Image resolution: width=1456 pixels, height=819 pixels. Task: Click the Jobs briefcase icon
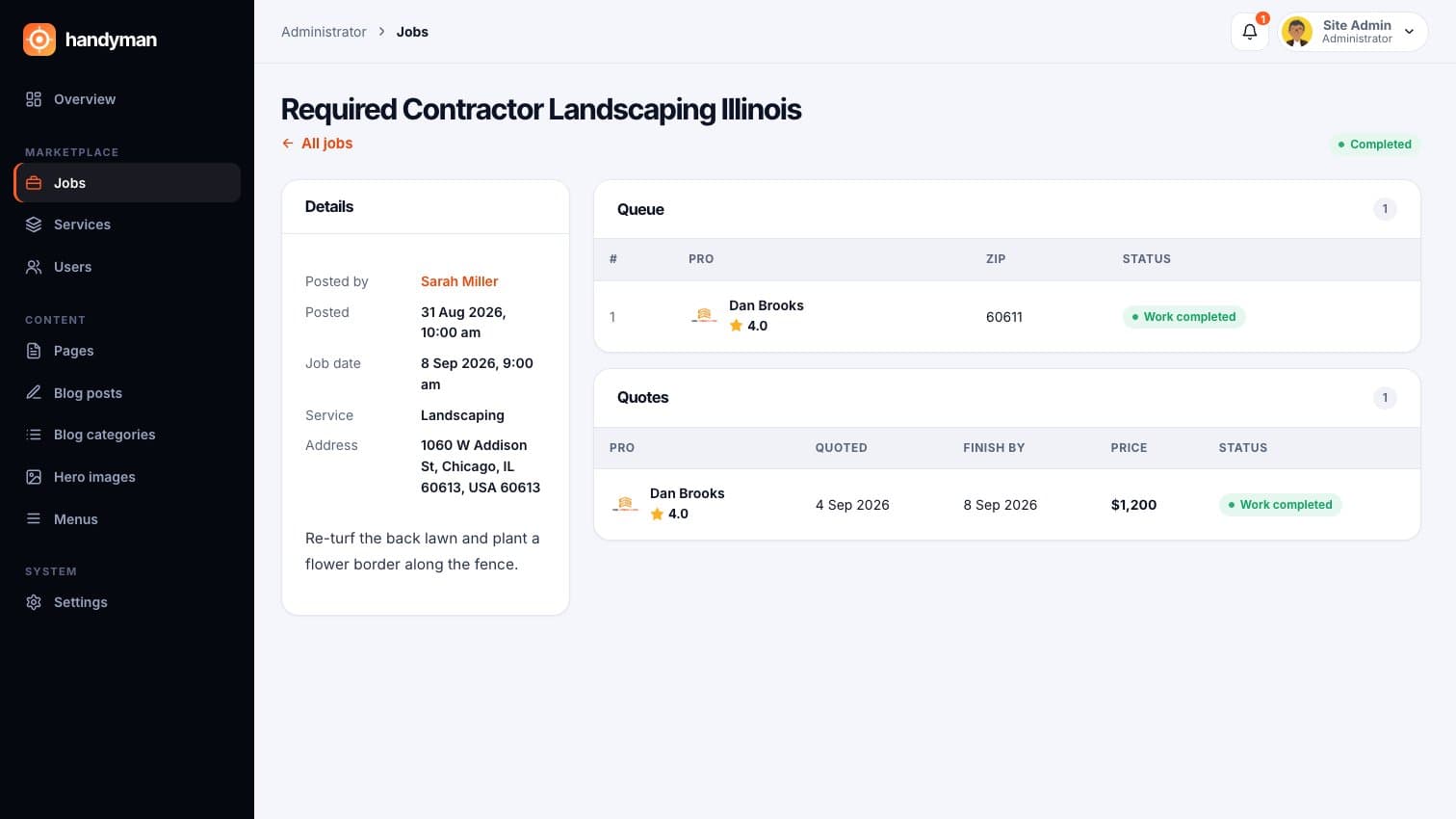pyautogui.click(x=34, y=183)
